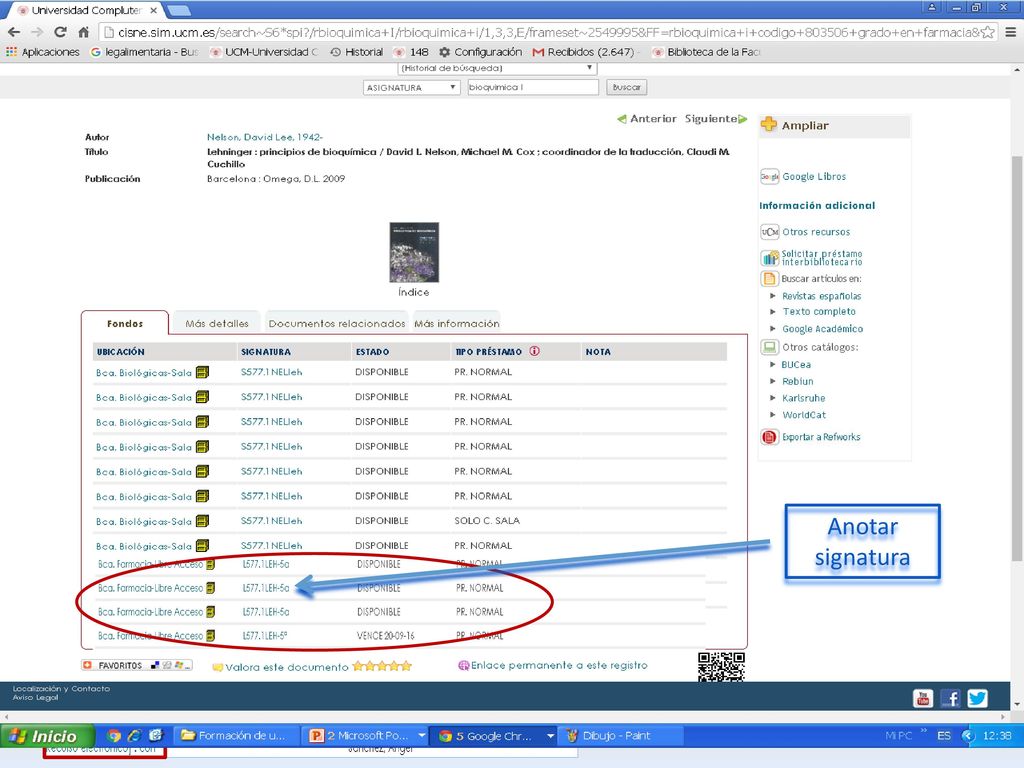Click the Exportar a Refworks red icon

pos(770,437)
